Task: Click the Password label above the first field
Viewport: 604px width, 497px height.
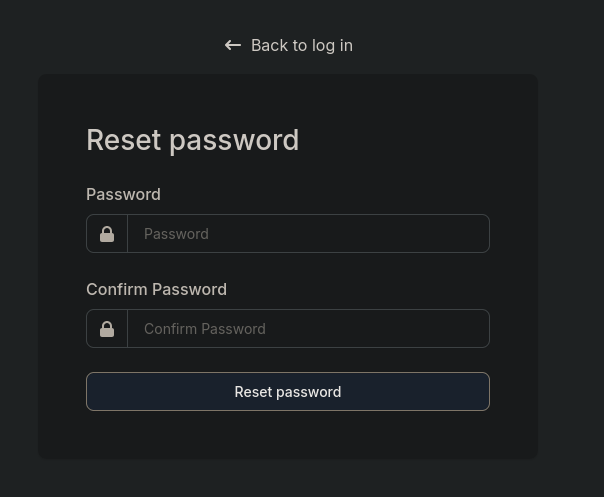Action: coord(123,194)
